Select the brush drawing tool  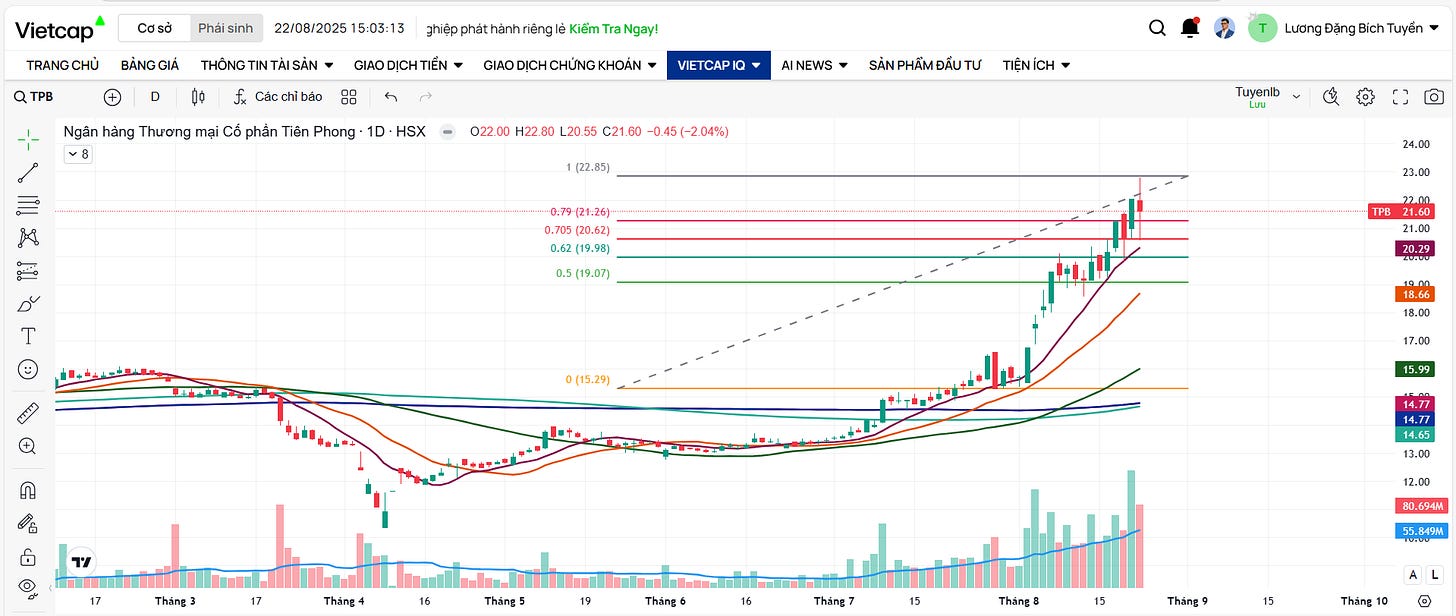[x=28, y=303]
